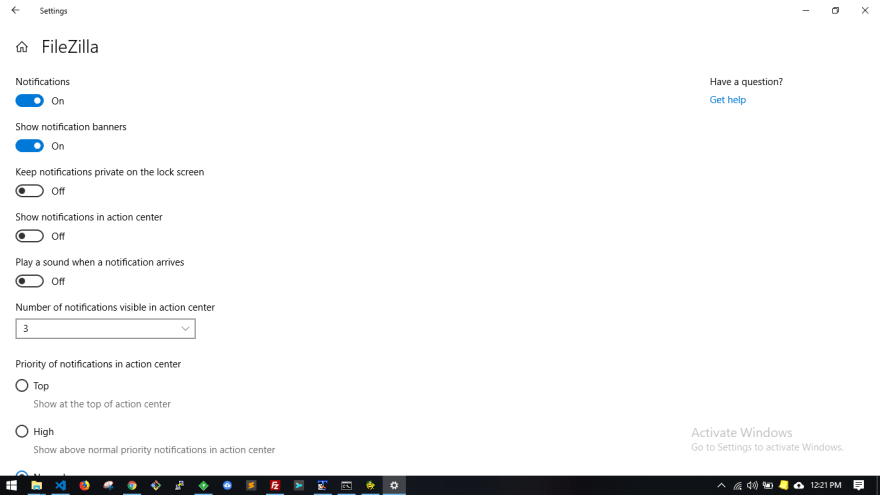Open the Wi-Fi network tray icon
Screen dimensions: 880x495
(x=737, y=485)
